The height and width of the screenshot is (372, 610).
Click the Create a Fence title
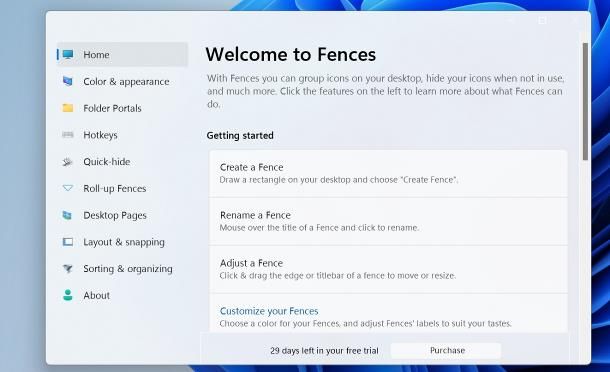(251, 167)
